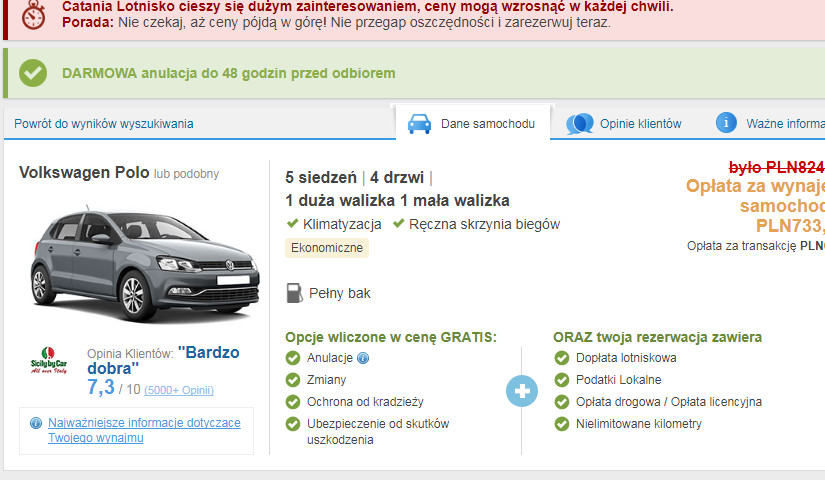
Task: Click the 7,3 rating score
Action: tap(101, 387)
